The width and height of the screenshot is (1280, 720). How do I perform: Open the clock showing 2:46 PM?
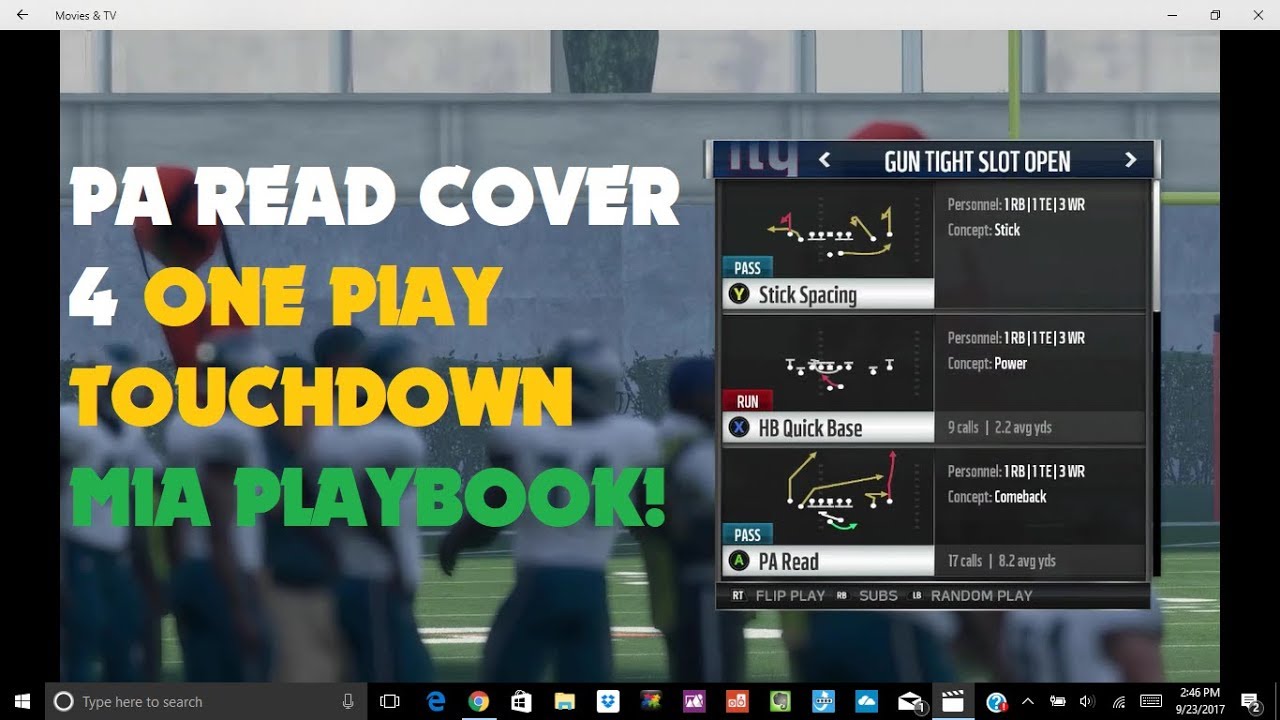(1199, 701)
